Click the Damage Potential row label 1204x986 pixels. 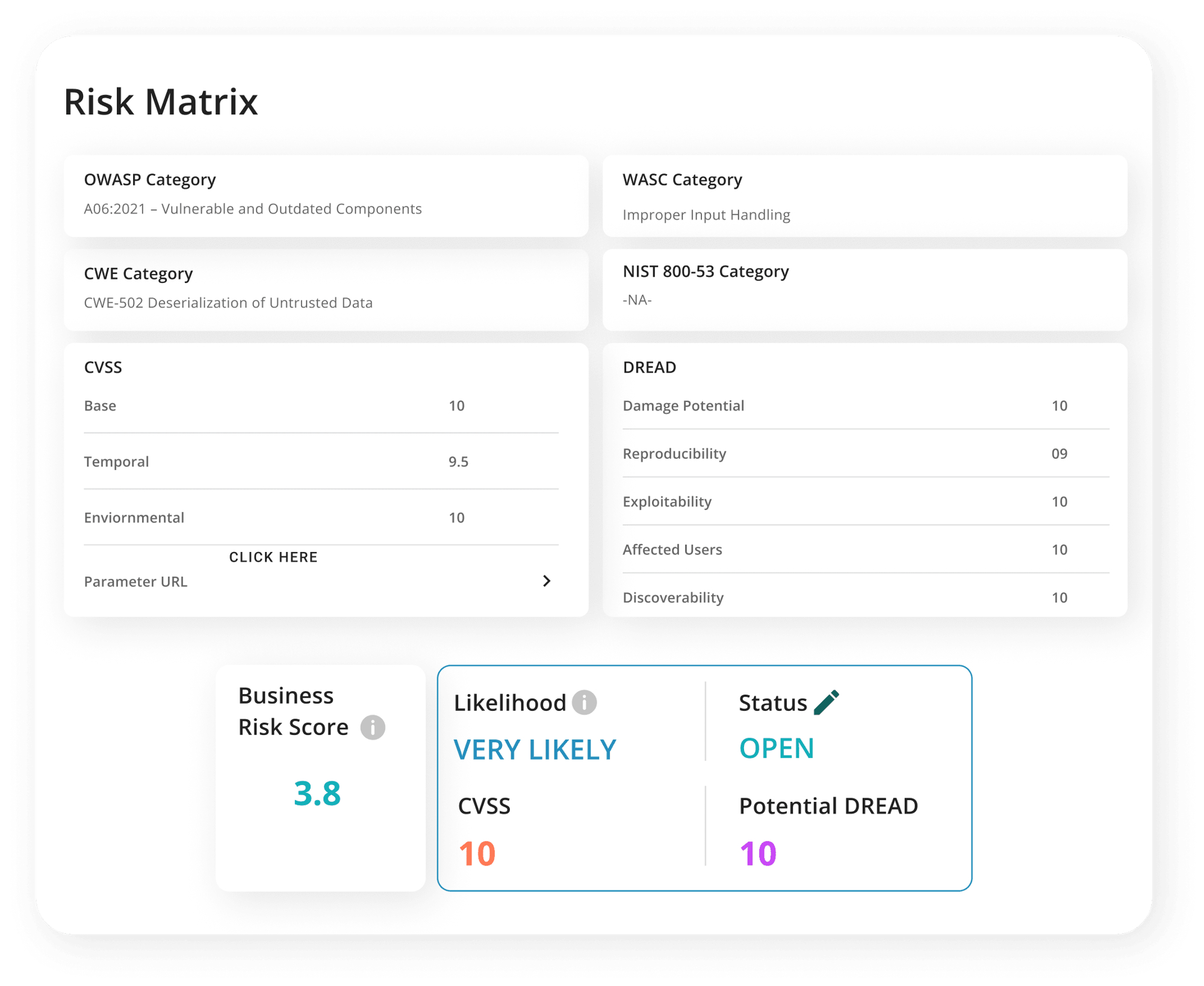(683, 406)
